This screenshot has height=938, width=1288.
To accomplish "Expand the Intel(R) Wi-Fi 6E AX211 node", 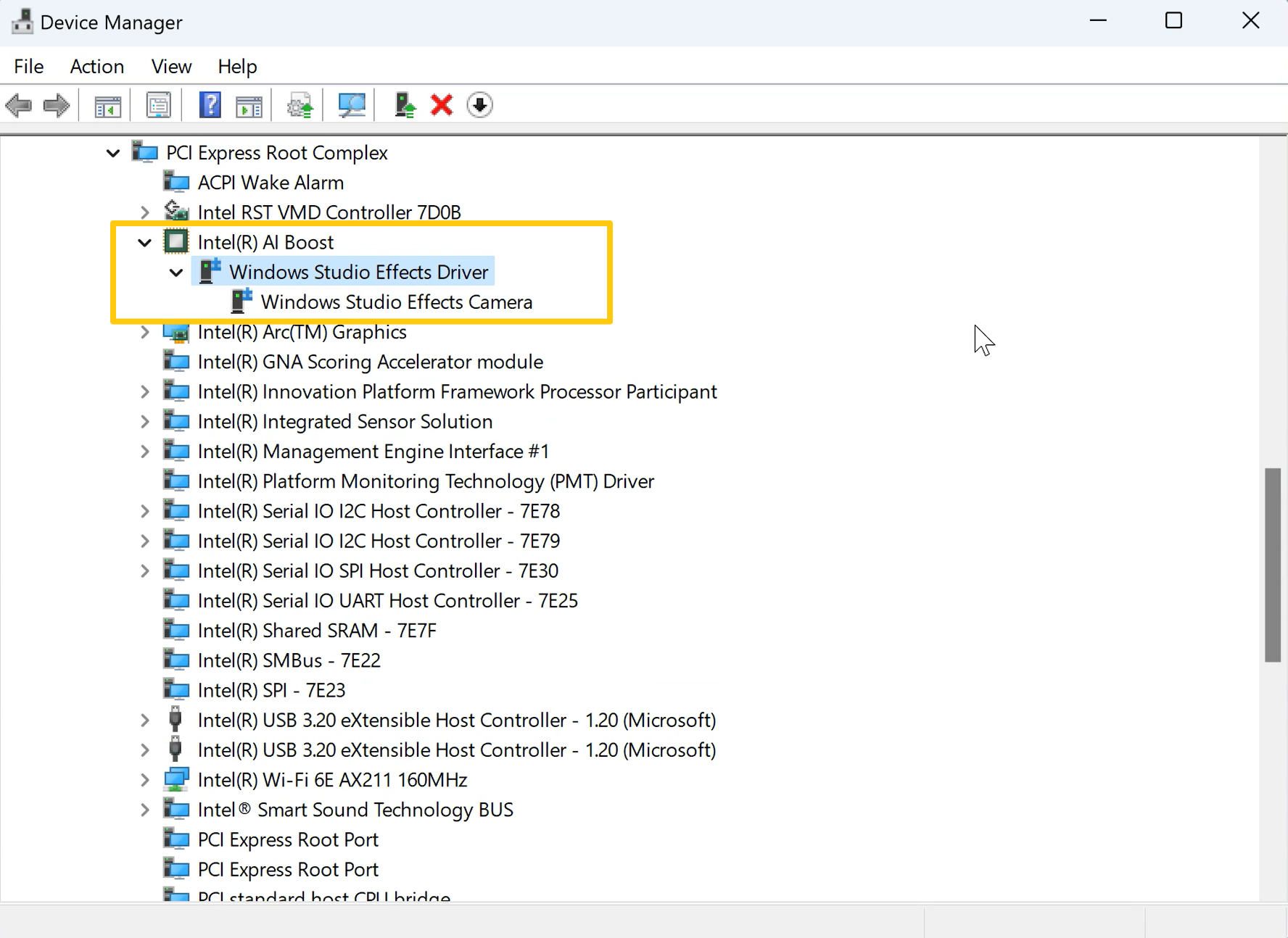I will coord(145,780).
